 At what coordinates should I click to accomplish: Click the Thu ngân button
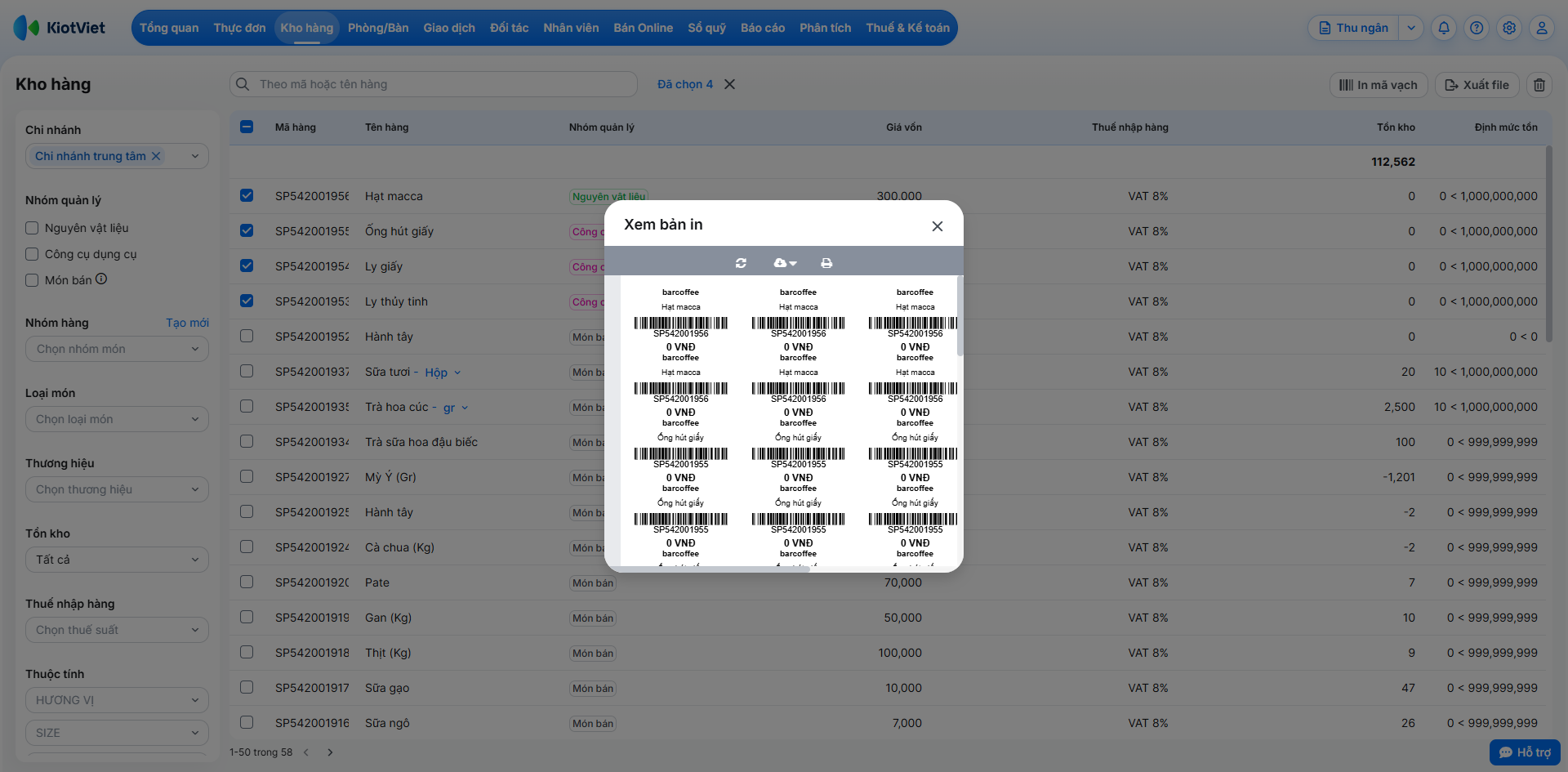(x=1354, y=28)
